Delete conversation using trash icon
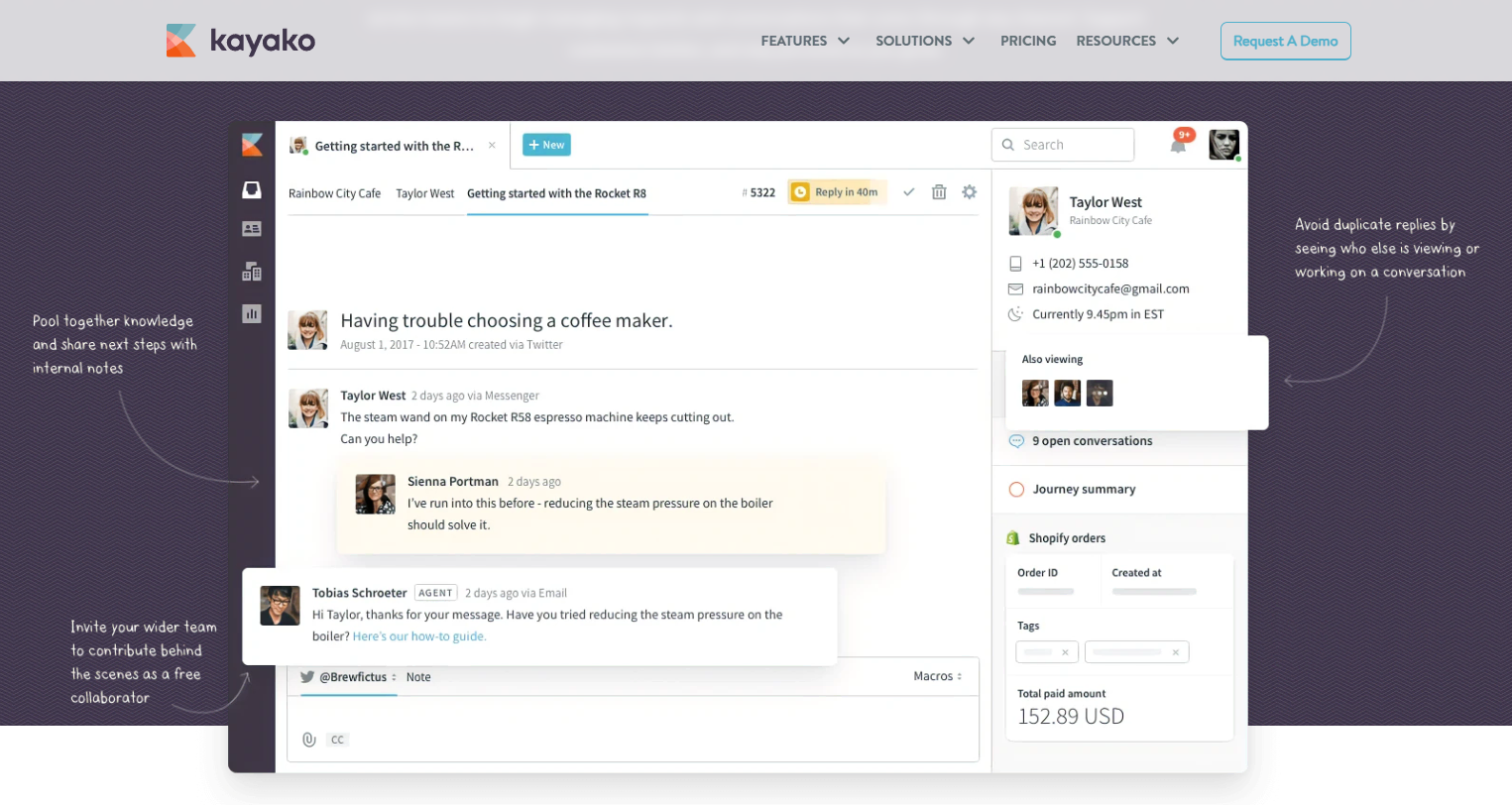Screen dimensions: 1512x805 click(x=939, y=192)
